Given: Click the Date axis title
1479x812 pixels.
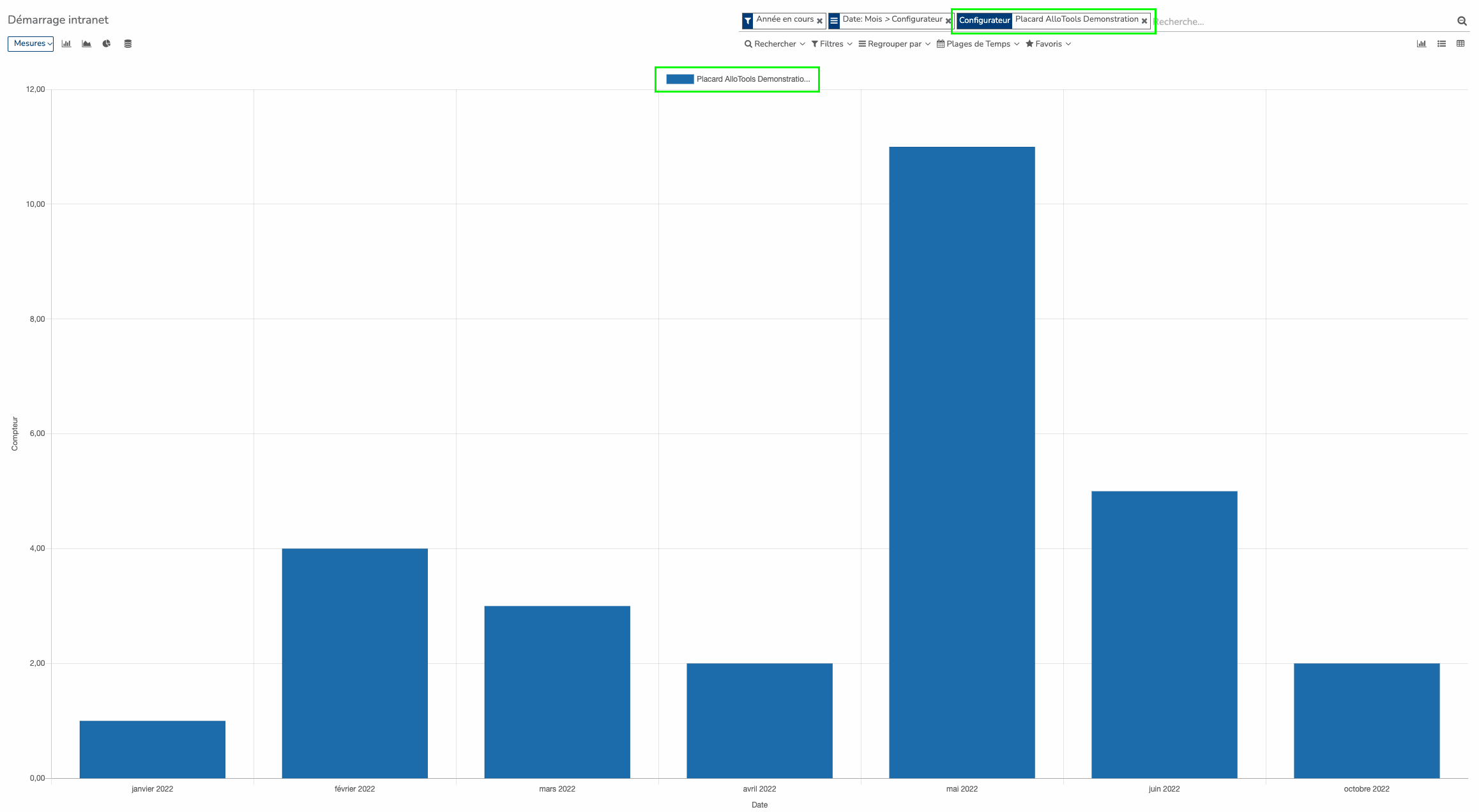Looking at the screenshot, I should 759,805.
